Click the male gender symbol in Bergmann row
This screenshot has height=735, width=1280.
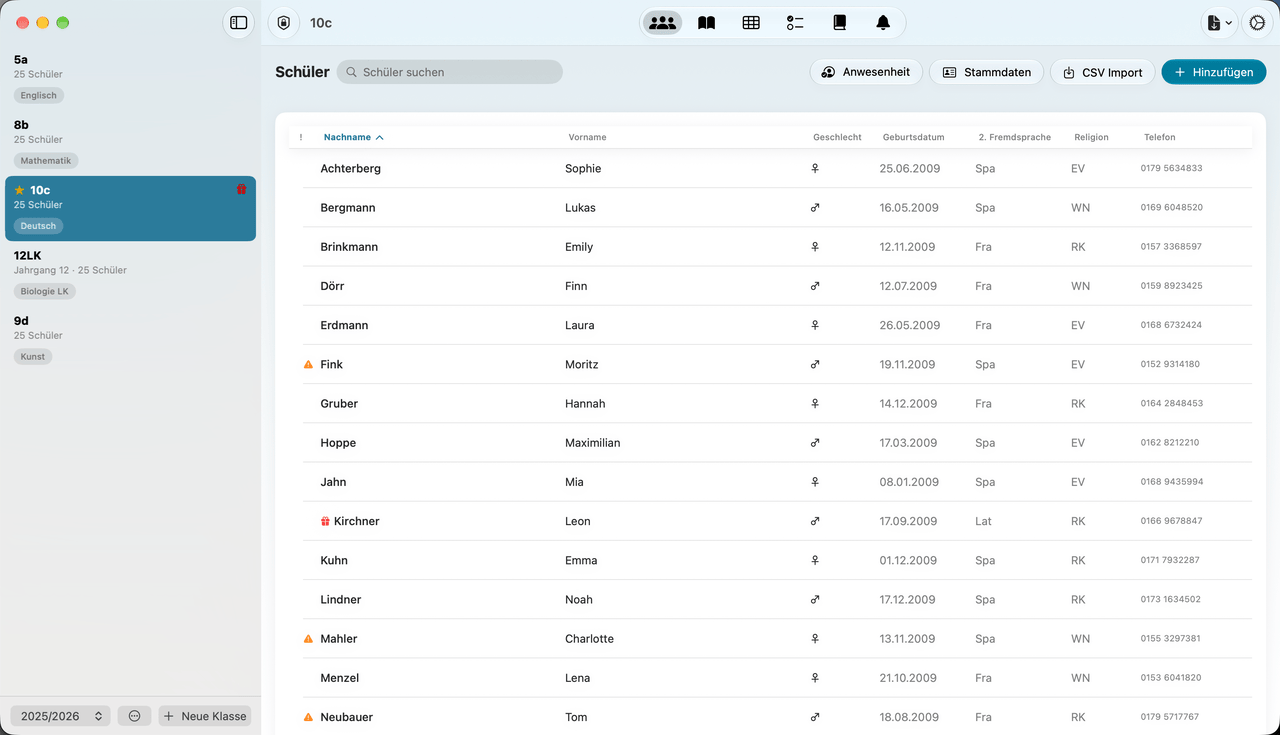[x=815, y=208]
